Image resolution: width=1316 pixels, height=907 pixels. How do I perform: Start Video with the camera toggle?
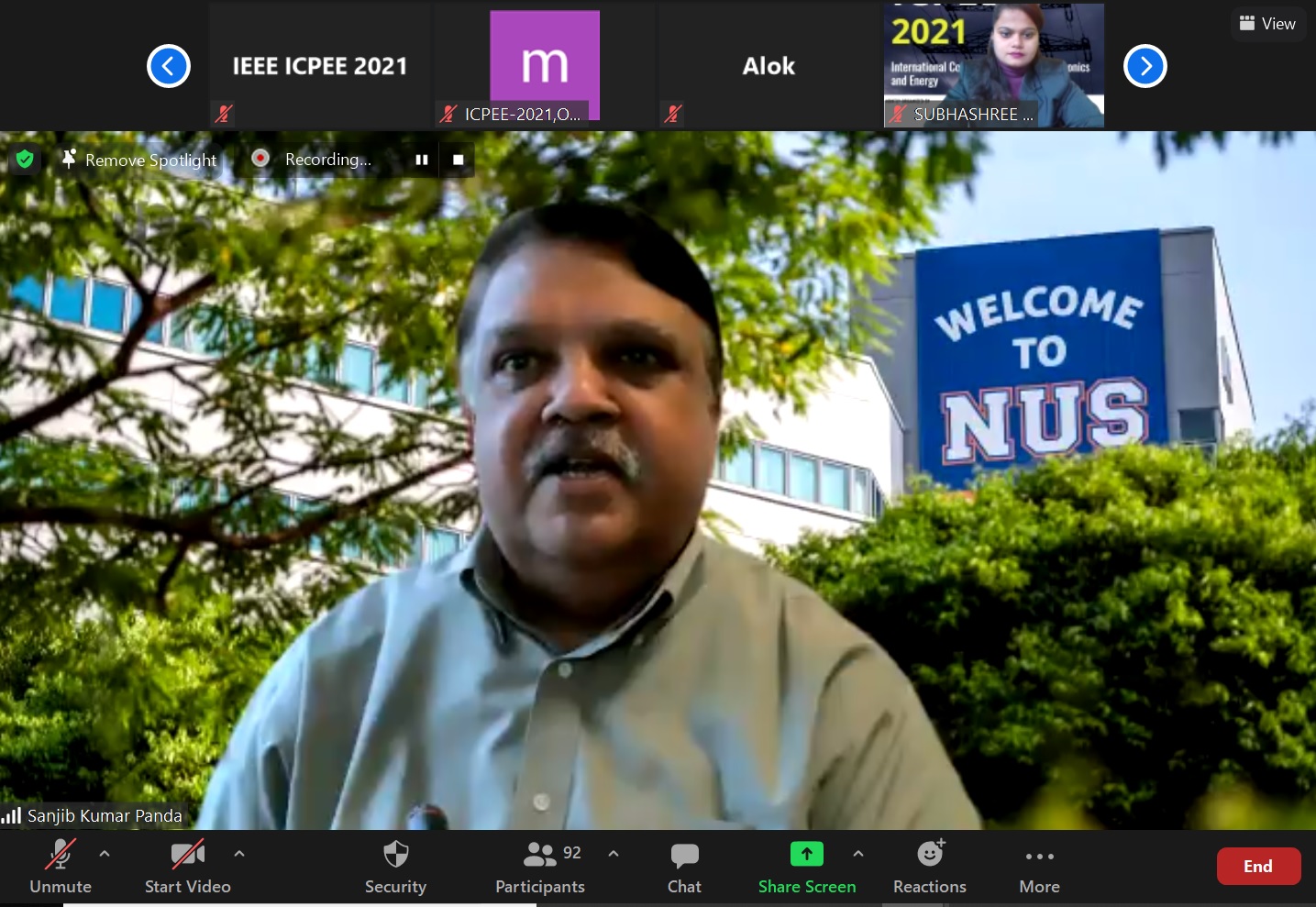point(187,866)
